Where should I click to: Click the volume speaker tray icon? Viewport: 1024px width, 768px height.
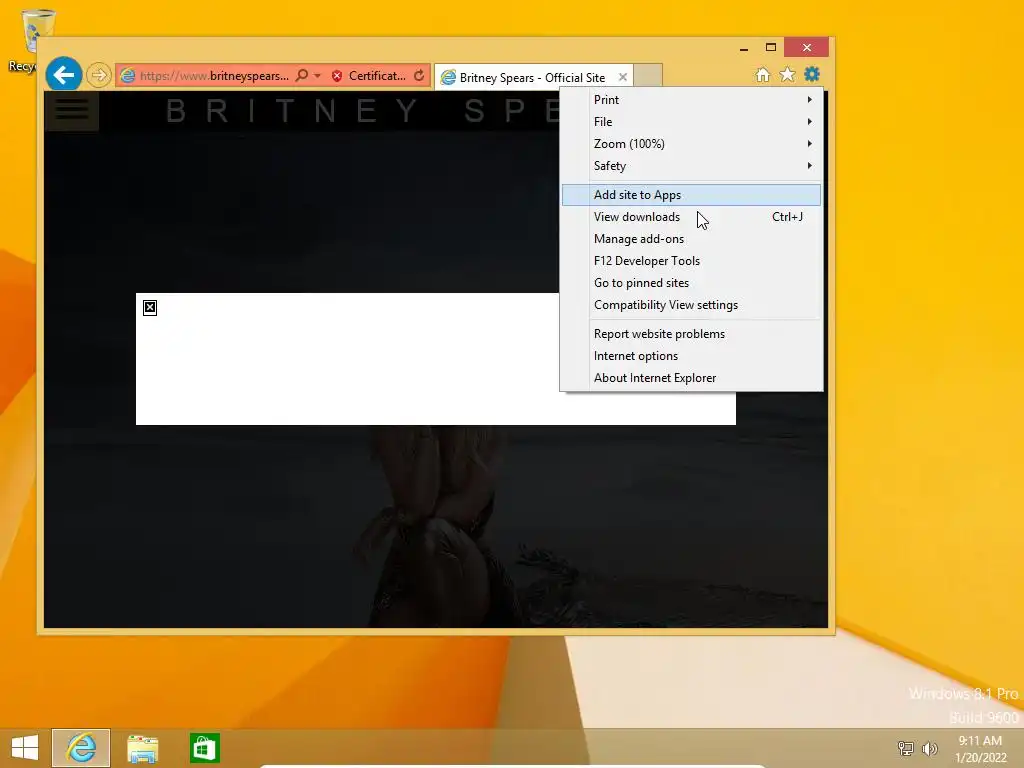coord(930,748)
